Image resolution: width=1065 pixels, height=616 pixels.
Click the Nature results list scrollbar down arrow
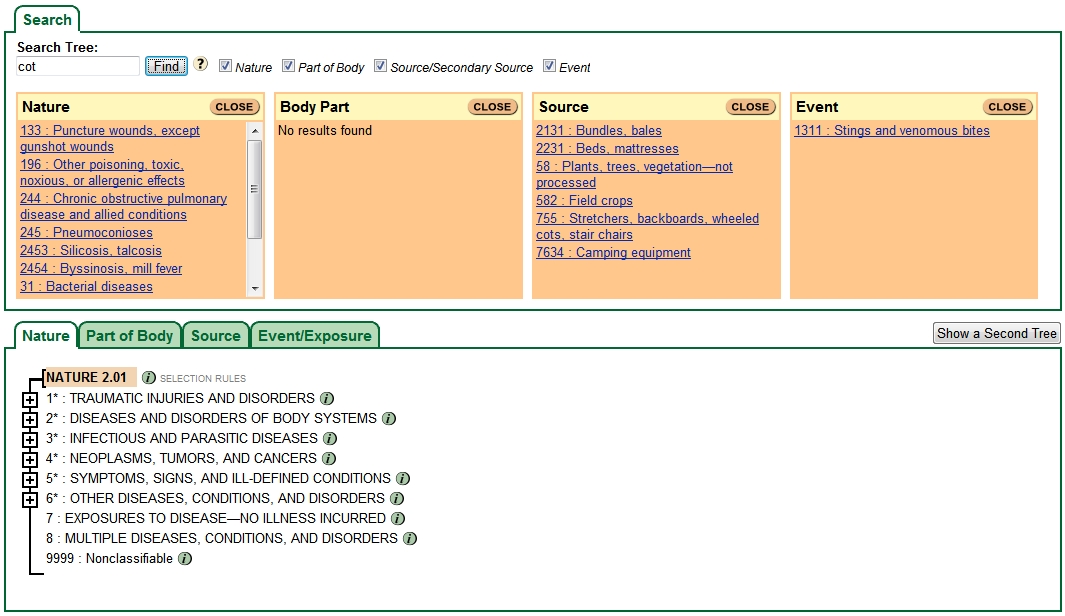(x=254, y=289)
